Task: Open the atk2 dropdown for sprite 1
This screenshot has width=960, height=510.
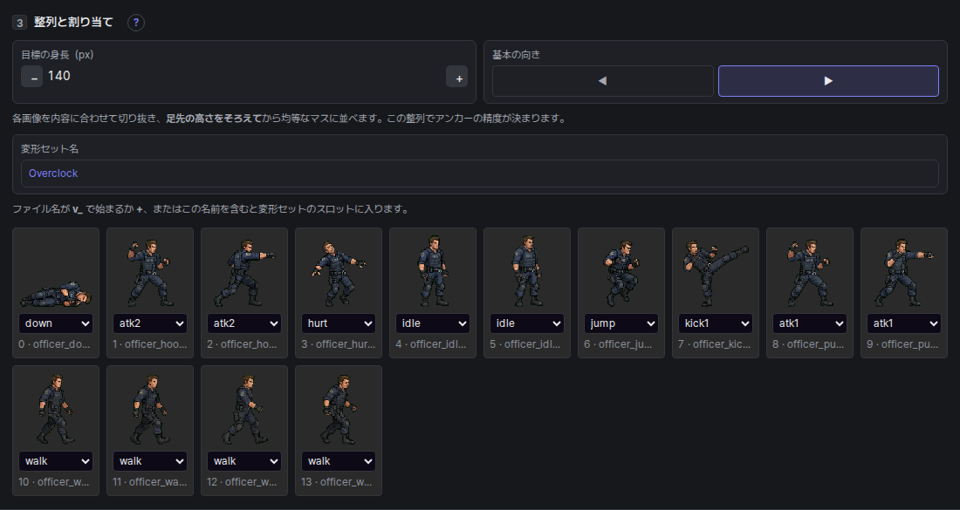Action: (x=150, y=323)
